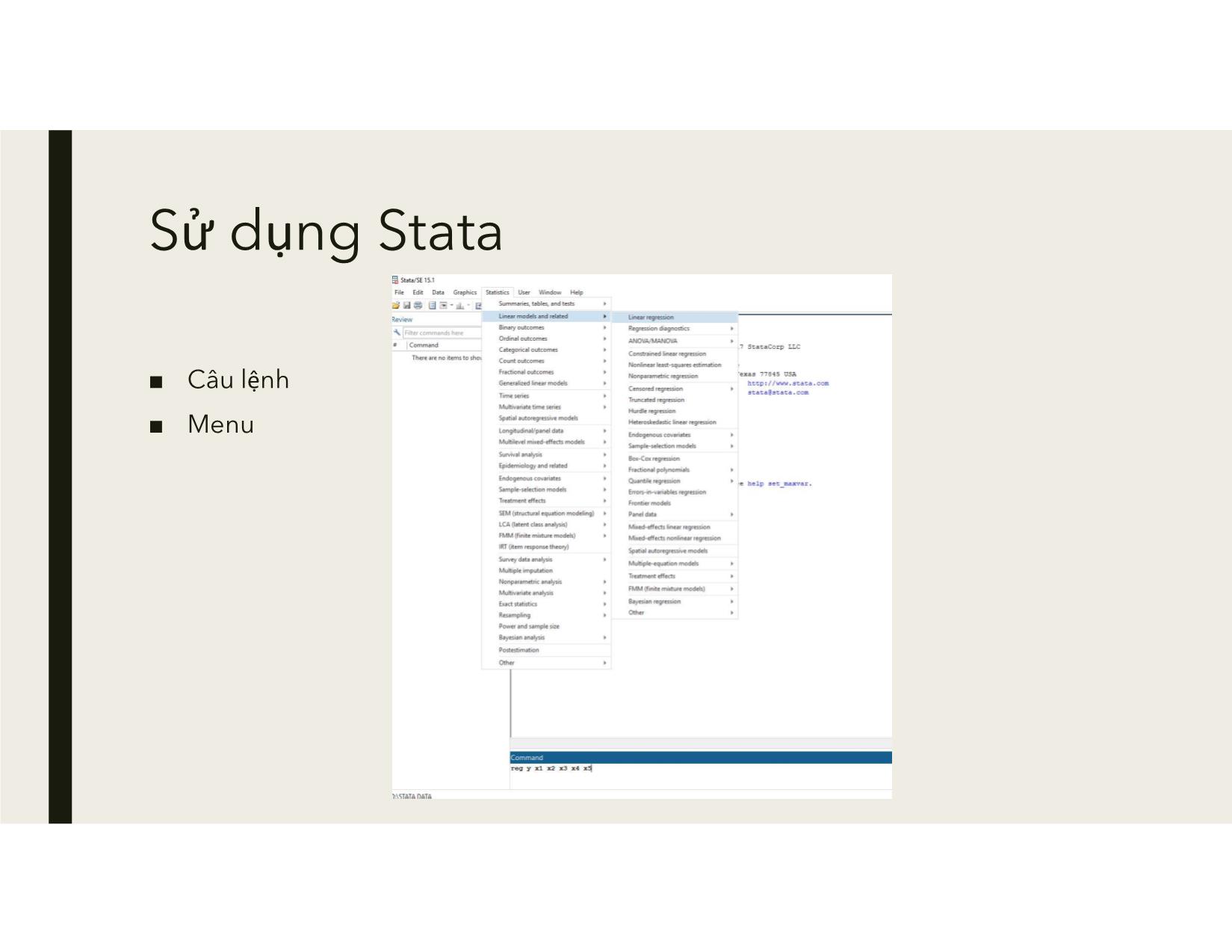Choose Truncated regression
Viewport: 1232px width, 952px height.
pos(675,400)
